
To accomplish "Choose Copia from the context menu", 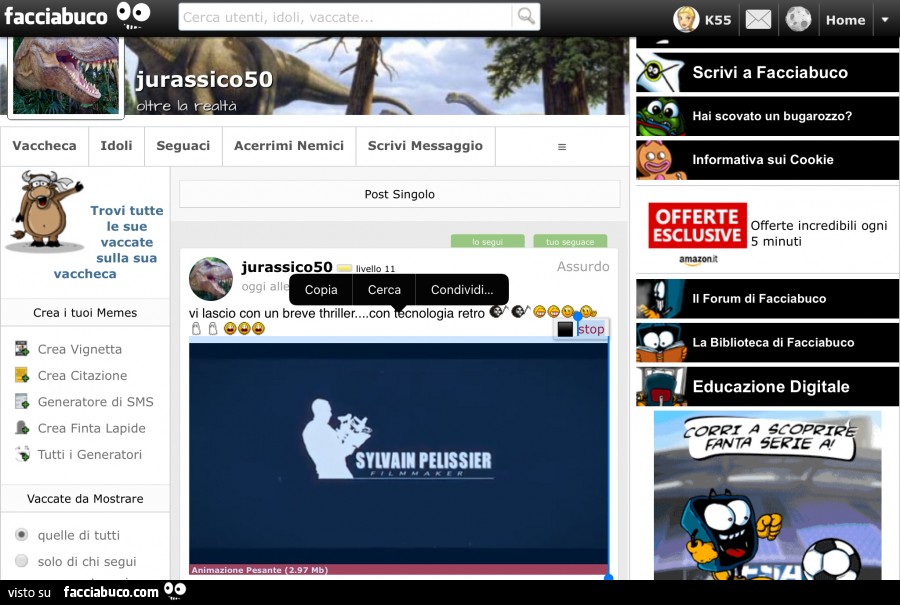I will [321, 290].
